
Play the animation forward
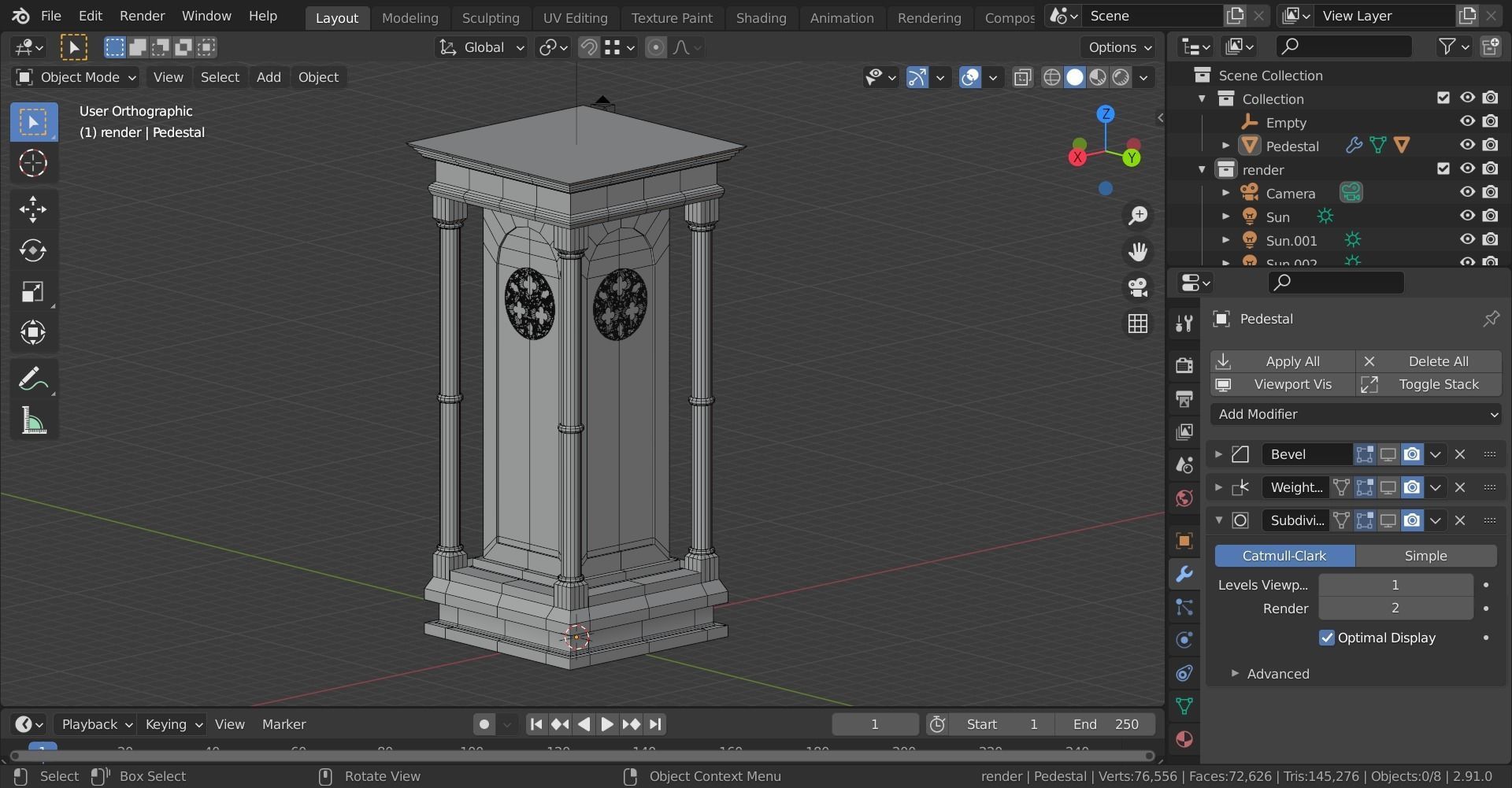pos(606,724)
